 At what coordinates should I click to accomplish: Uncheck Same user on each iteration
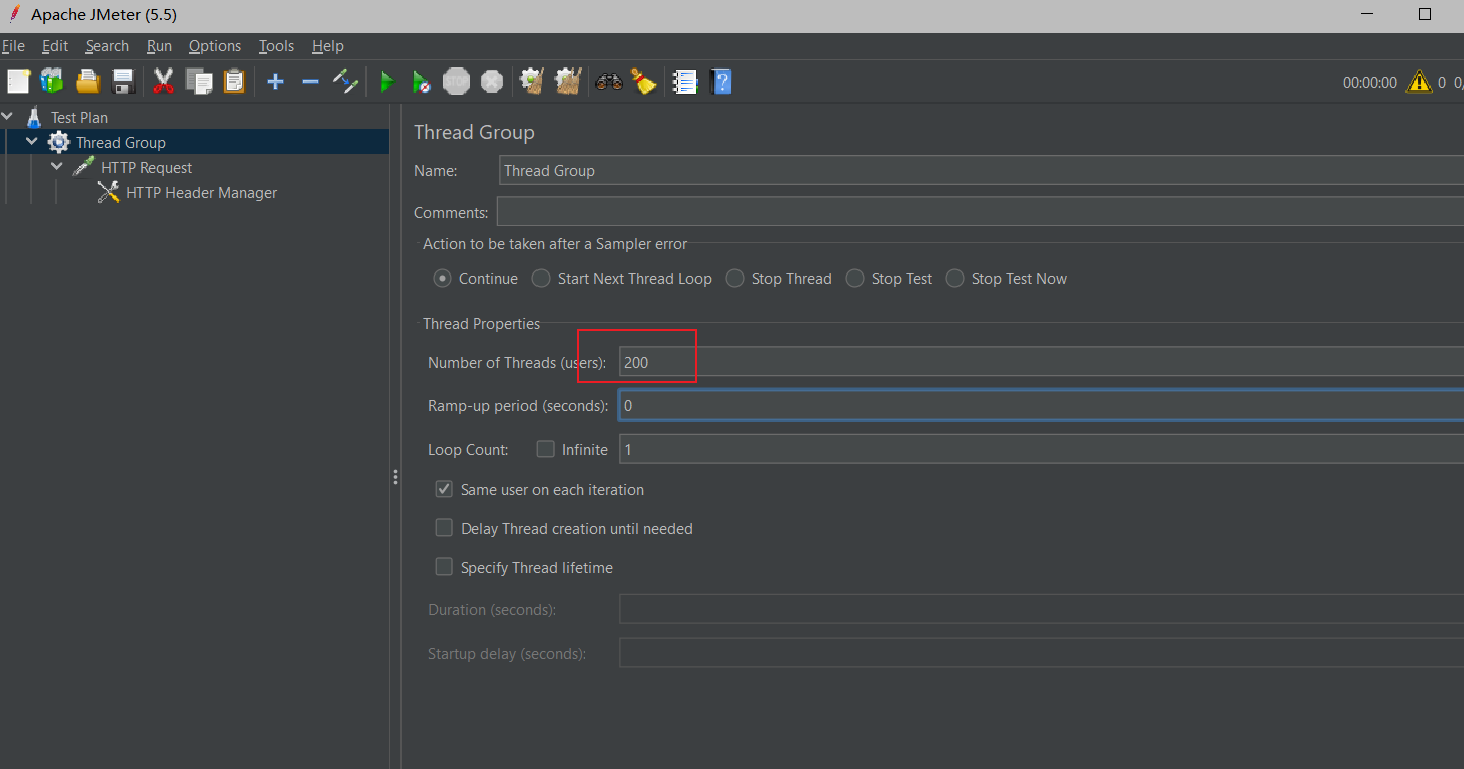pyautogui.click(x=444, y=489)
